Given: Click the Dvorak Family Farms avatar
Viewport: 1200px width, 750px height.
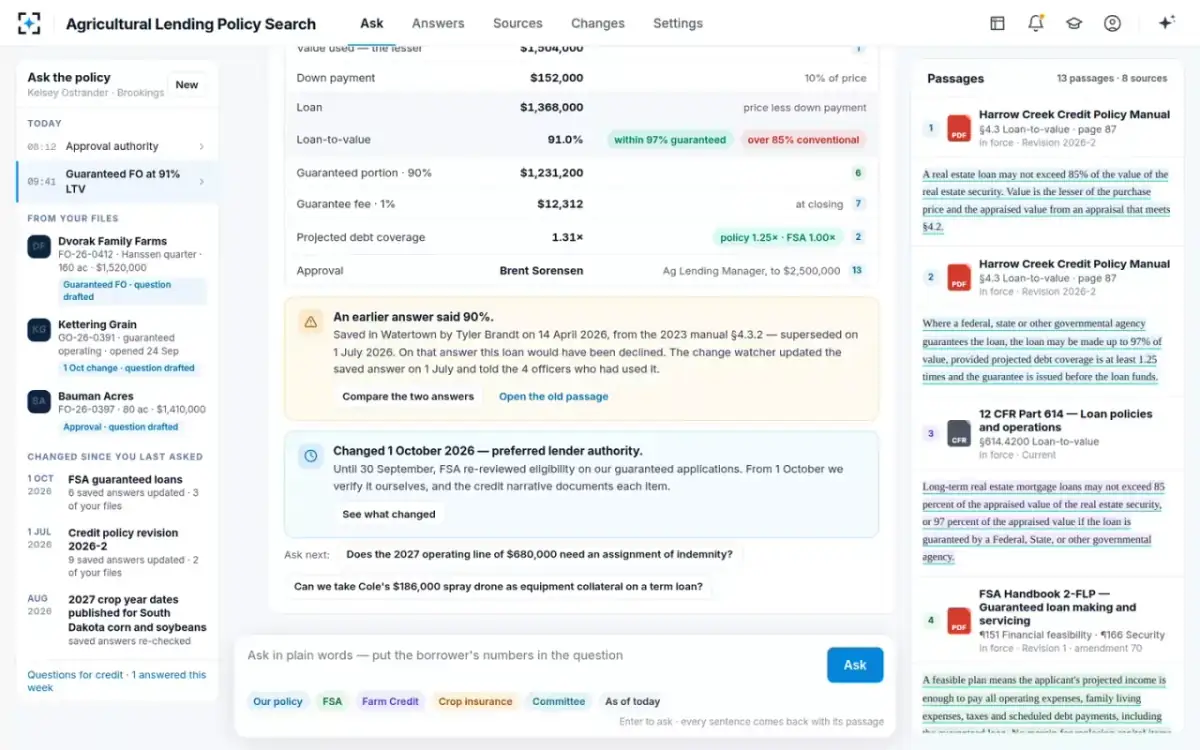Looking at the screenshot, I should pyautogui.click(x=39, y=247).
